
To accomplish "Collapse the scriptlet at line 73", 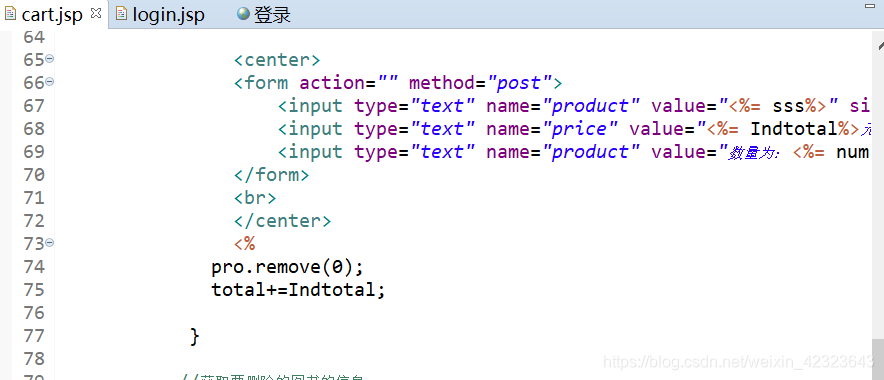I will point(50,243).
